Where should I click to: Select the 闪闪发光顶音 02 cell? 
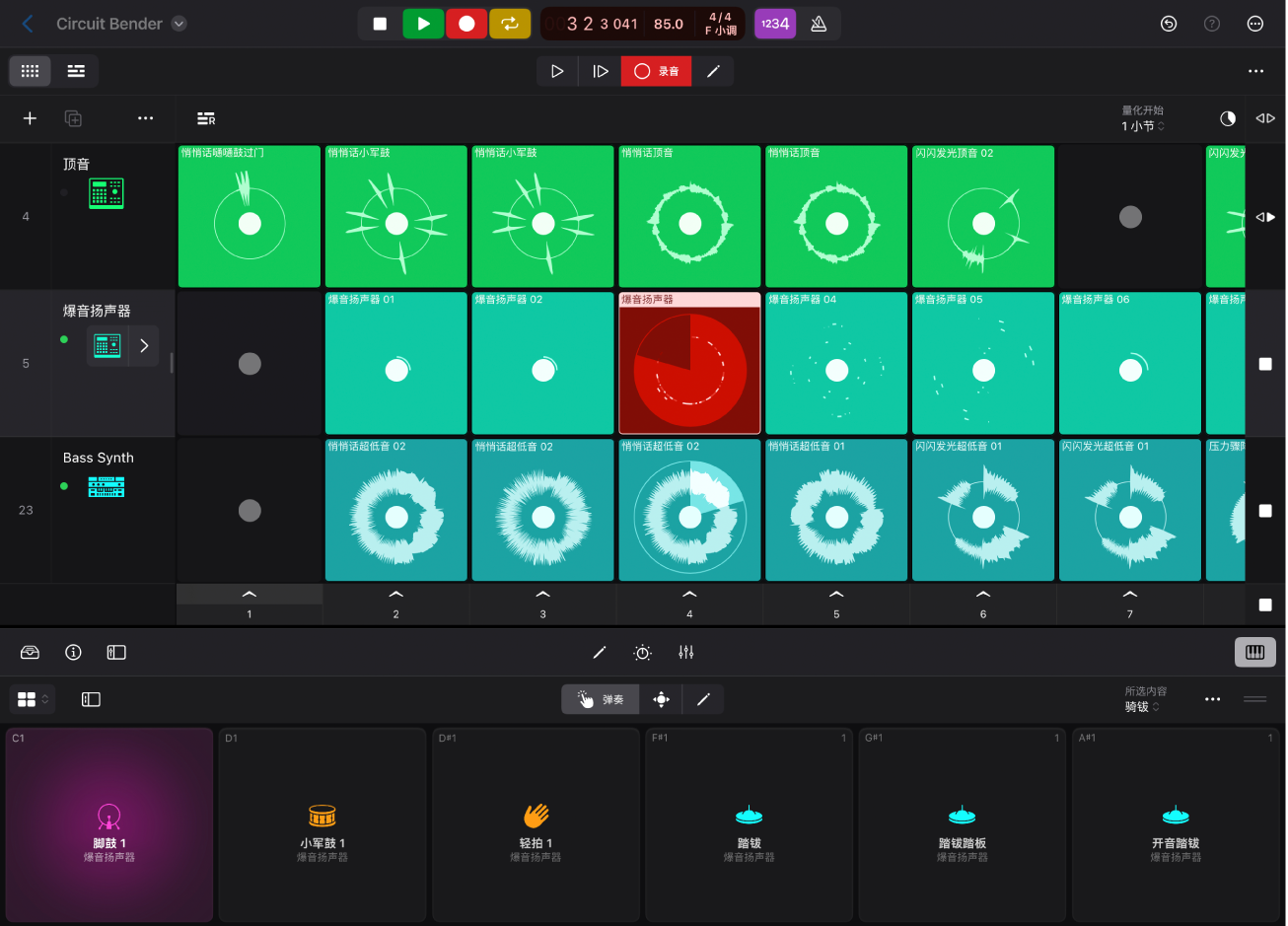coord(983,216)
